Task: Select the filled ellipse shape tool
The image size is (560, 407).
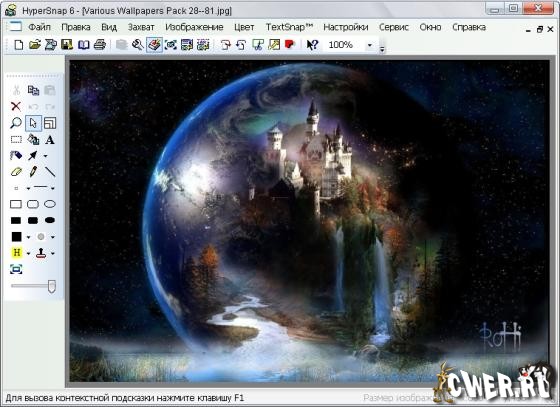Action: [50, 220]
